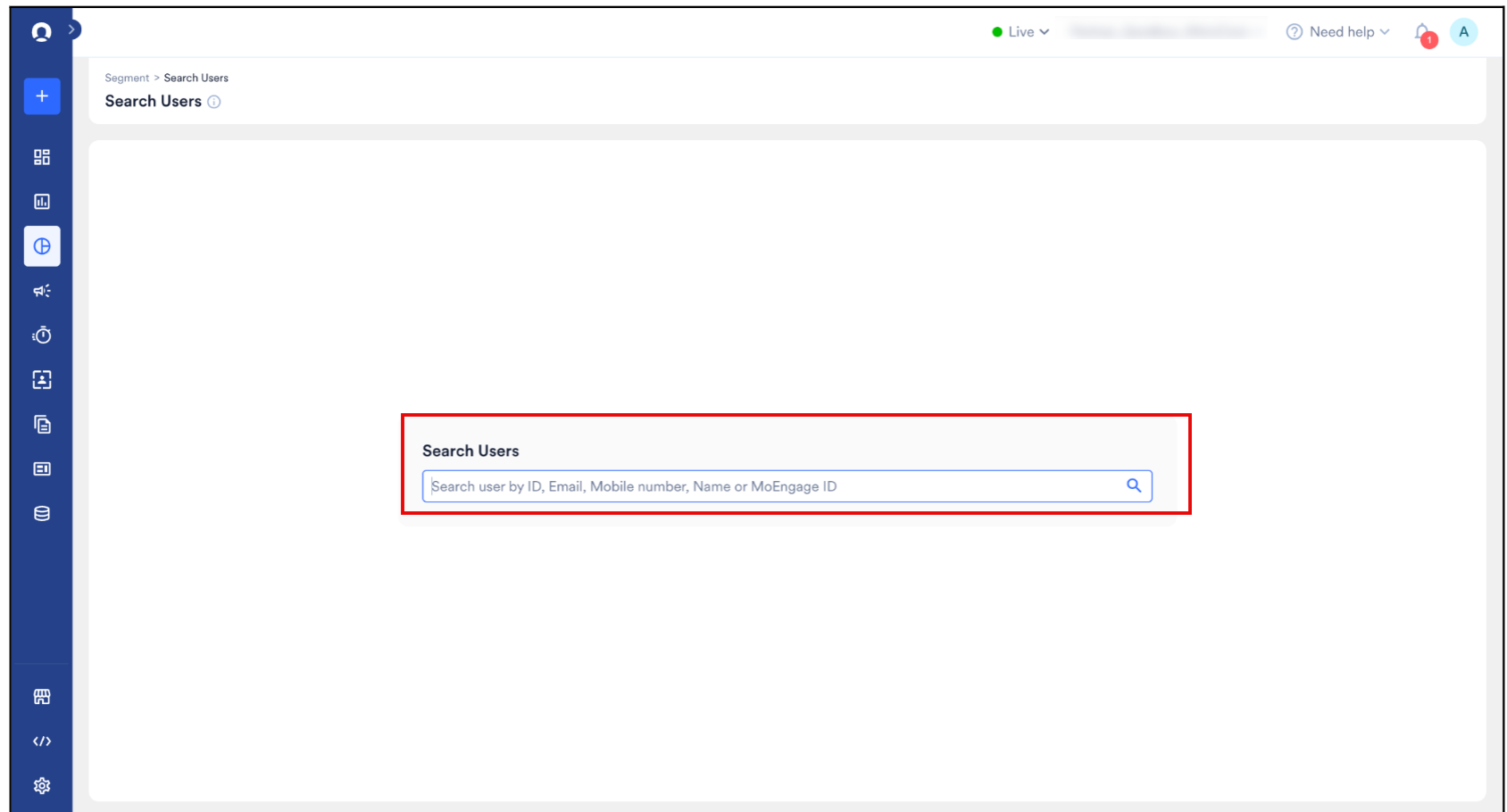Open the Developer code brackets icon
This screenshot has width=1507, height=812.
[42, 742]
